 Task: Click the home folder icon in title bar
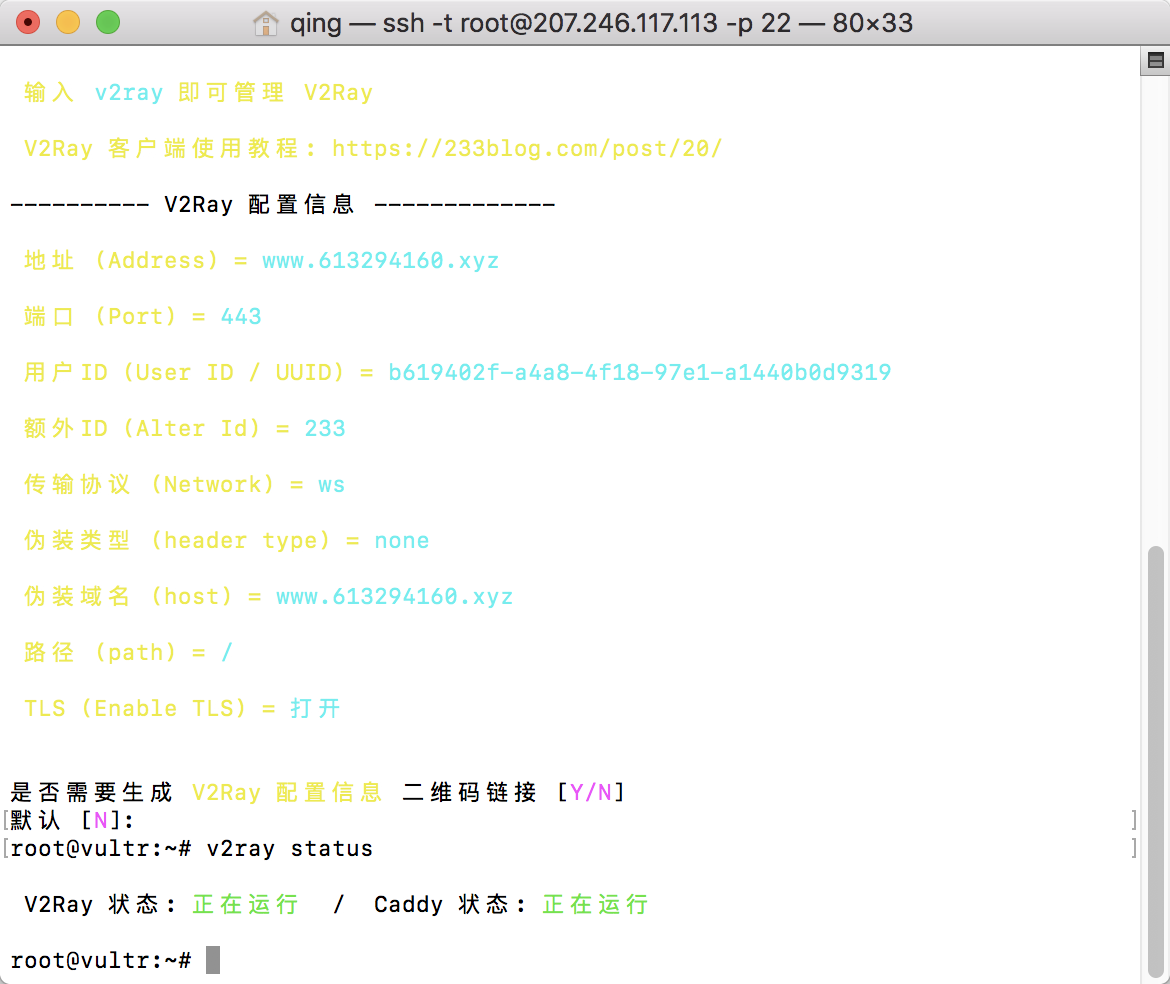[x=265, y=23]
